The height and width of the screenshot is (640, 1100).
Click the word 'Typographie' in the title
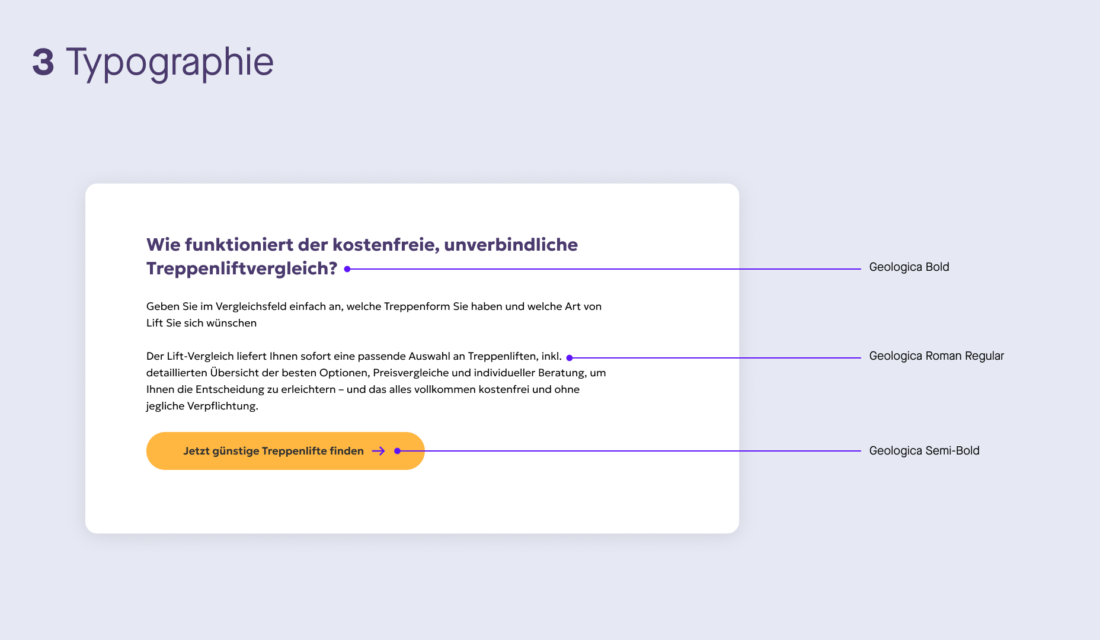[x=170, y=63]
